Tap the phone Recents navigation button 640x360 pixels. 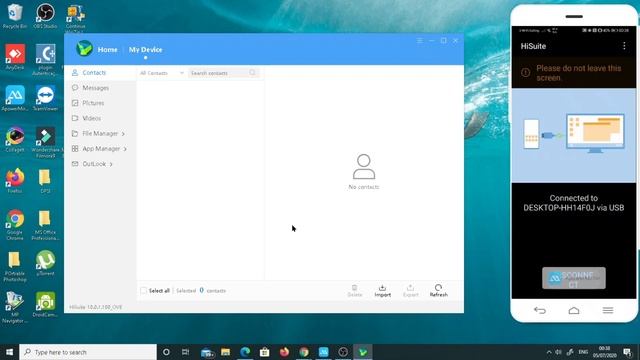[x=608, y=311]
